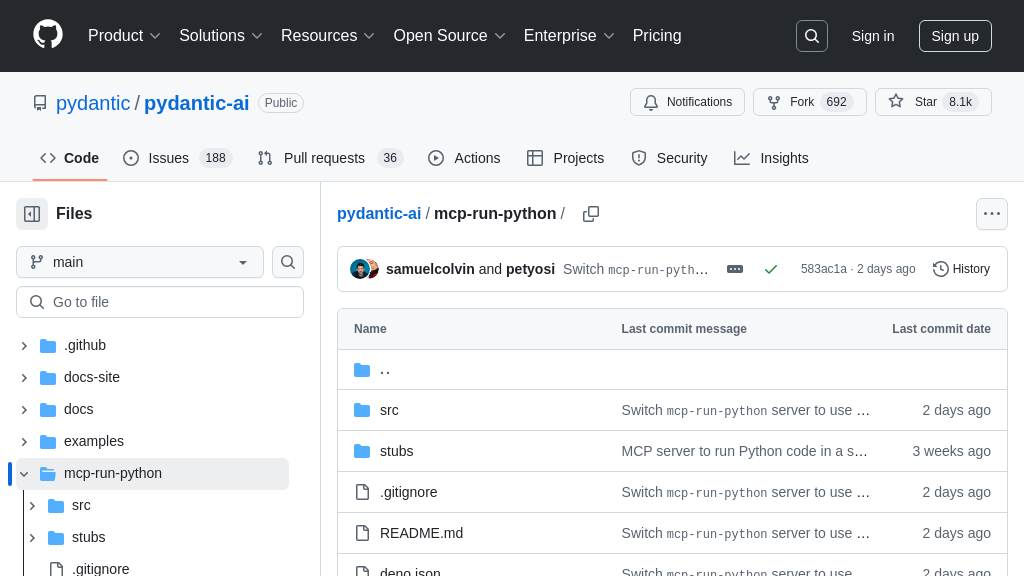The height and width of the screenshot is (576, 1024).
Task: Copy the path with the copy icon
Action: tap(591, 214)
